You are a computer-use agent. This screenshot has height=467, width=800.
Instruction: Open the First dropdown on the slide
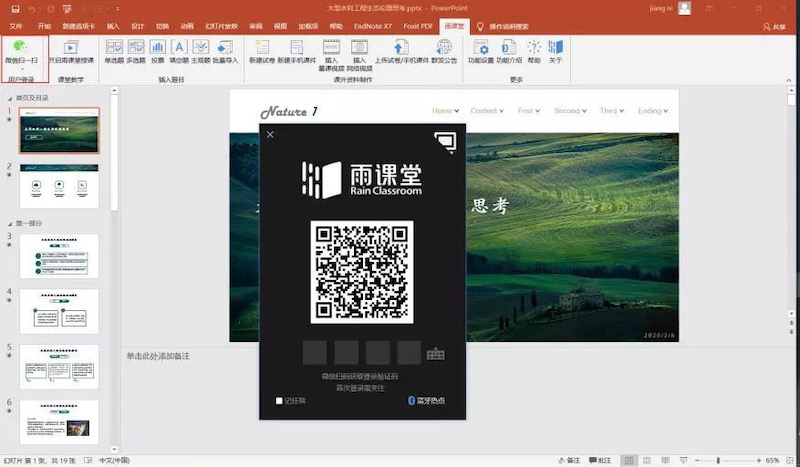pos(529,111)
